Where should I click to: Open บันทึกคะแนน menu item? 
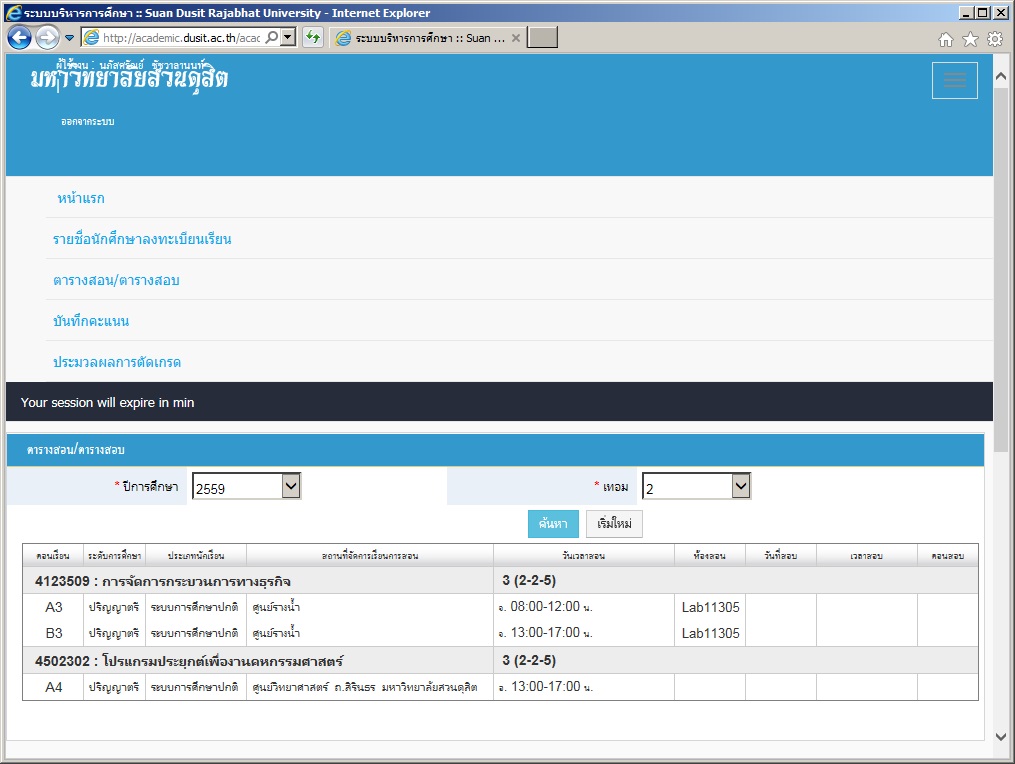point(91,321)
